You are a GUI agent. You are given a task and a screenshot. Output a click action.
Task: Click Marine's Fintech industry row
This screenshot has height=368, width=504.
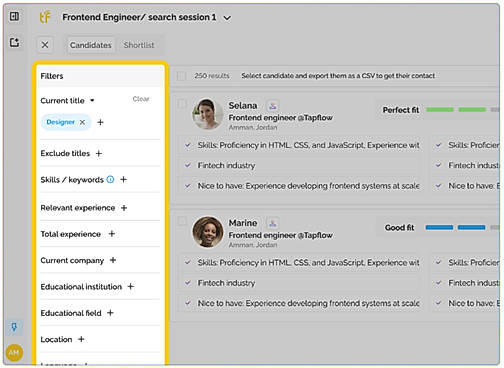tap(301, 283)
